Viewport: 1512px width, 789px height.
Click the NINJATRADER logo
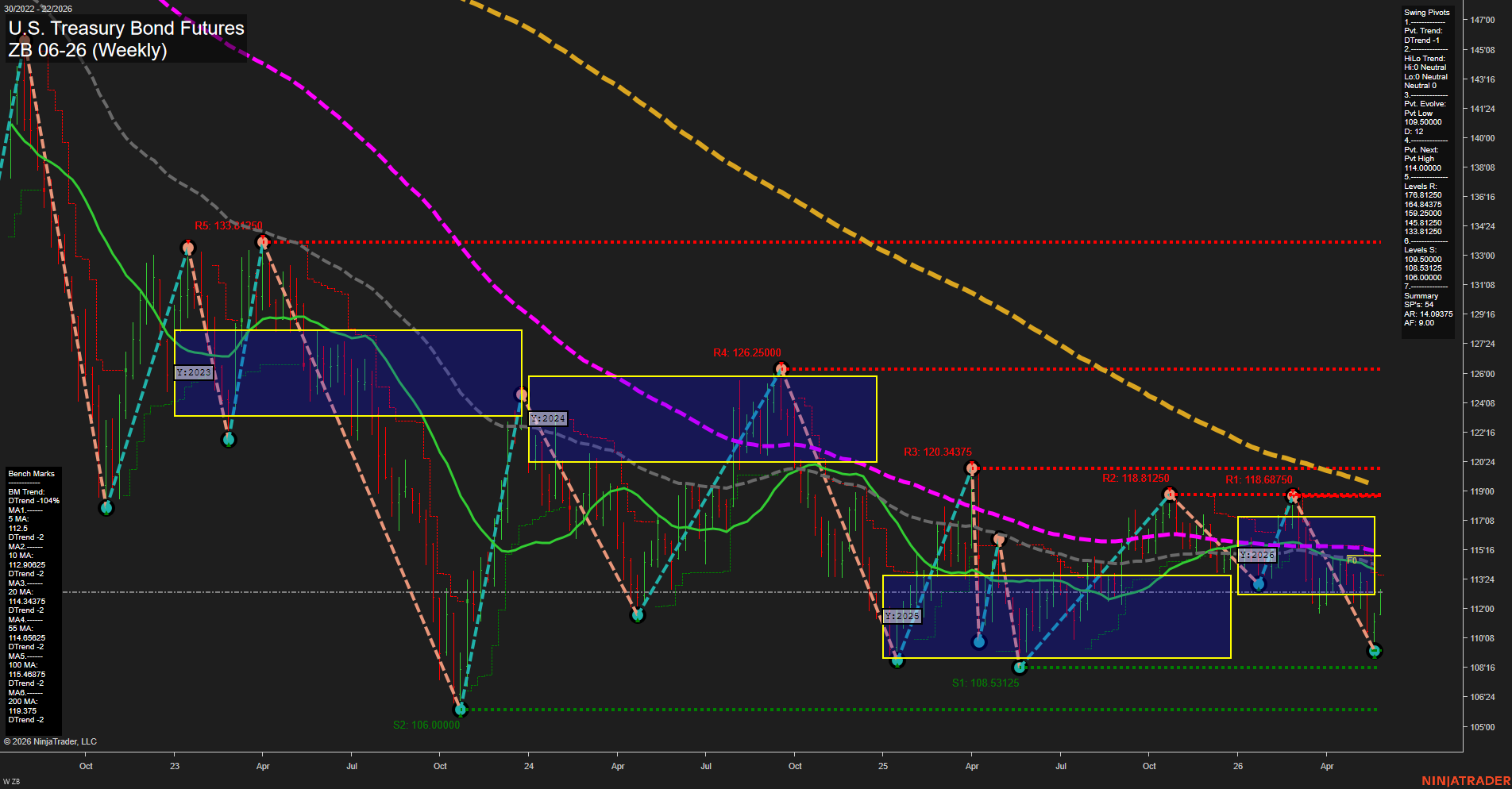pyautogui.click(x=1466, y=781)
